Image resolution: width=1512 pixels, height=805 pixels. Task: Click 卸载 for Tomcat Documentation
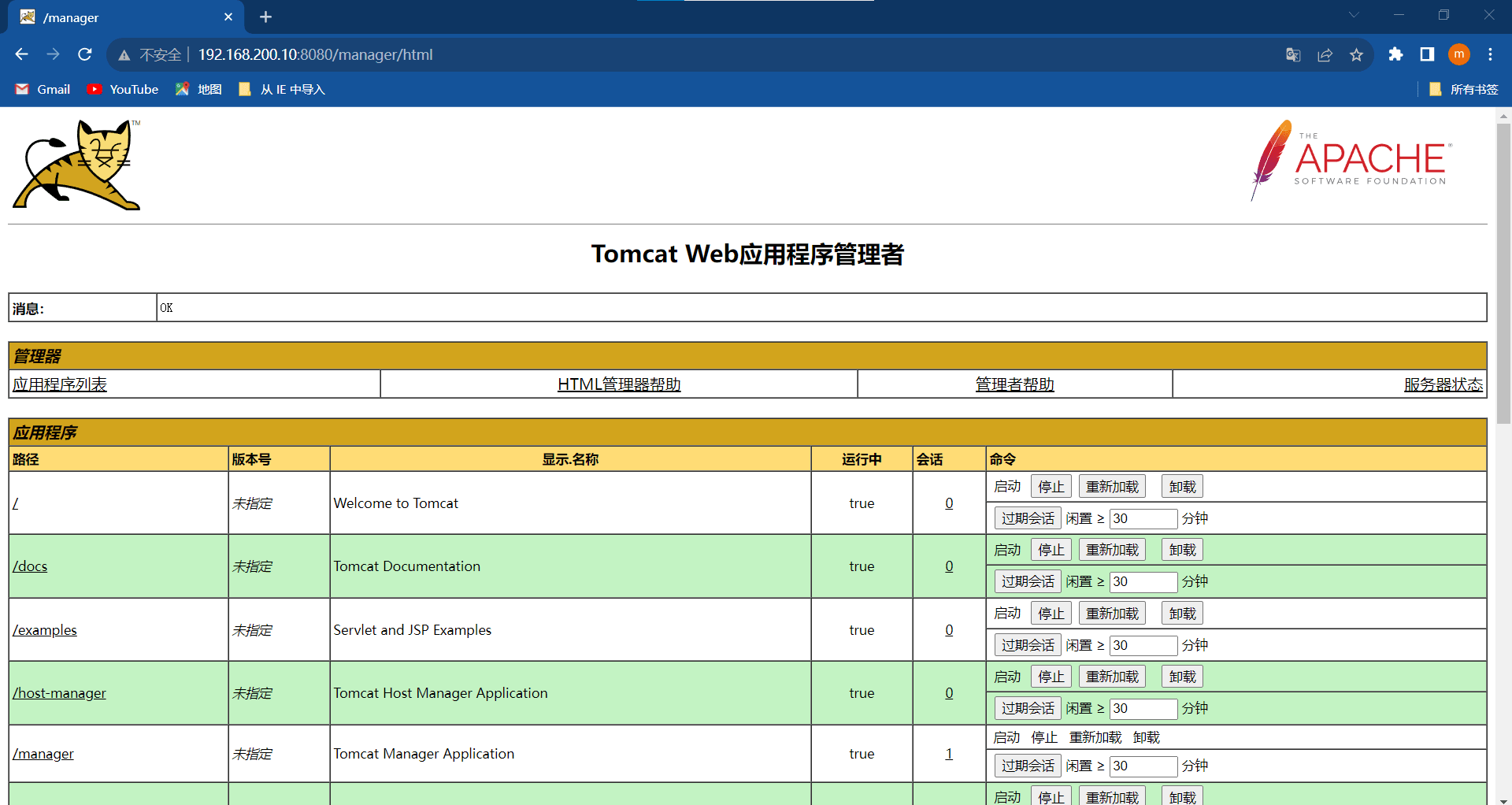tap(1182, 550)
